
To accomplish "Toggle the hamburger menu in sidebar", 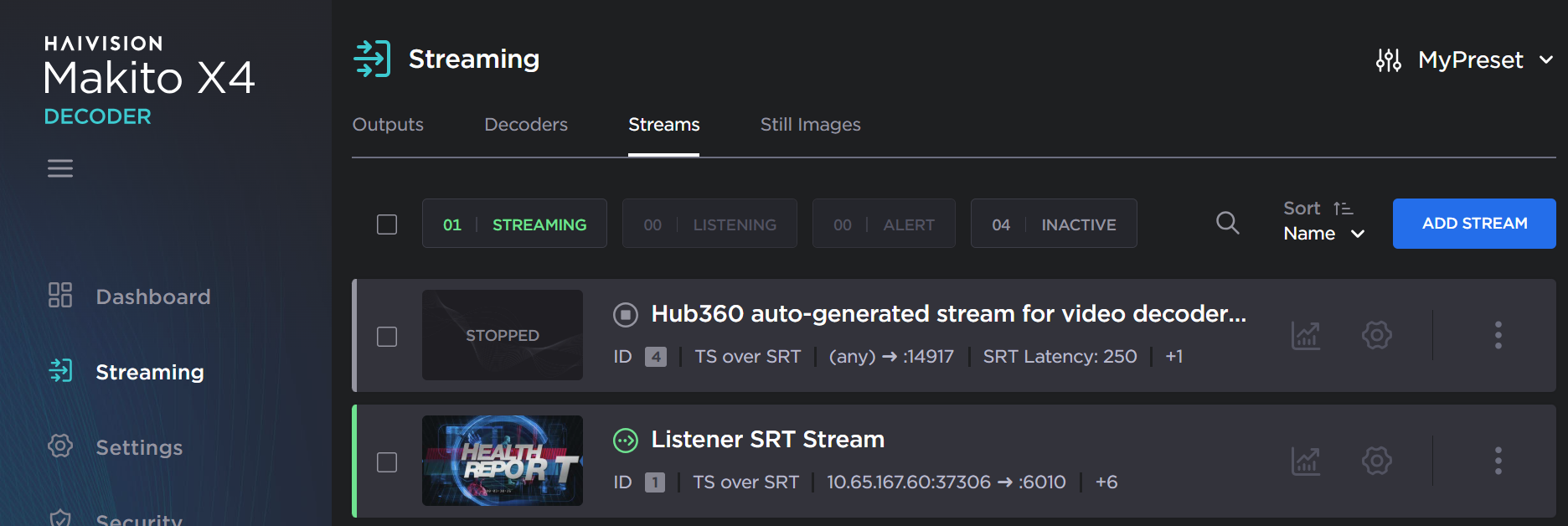I will click(x=60, y=168).
